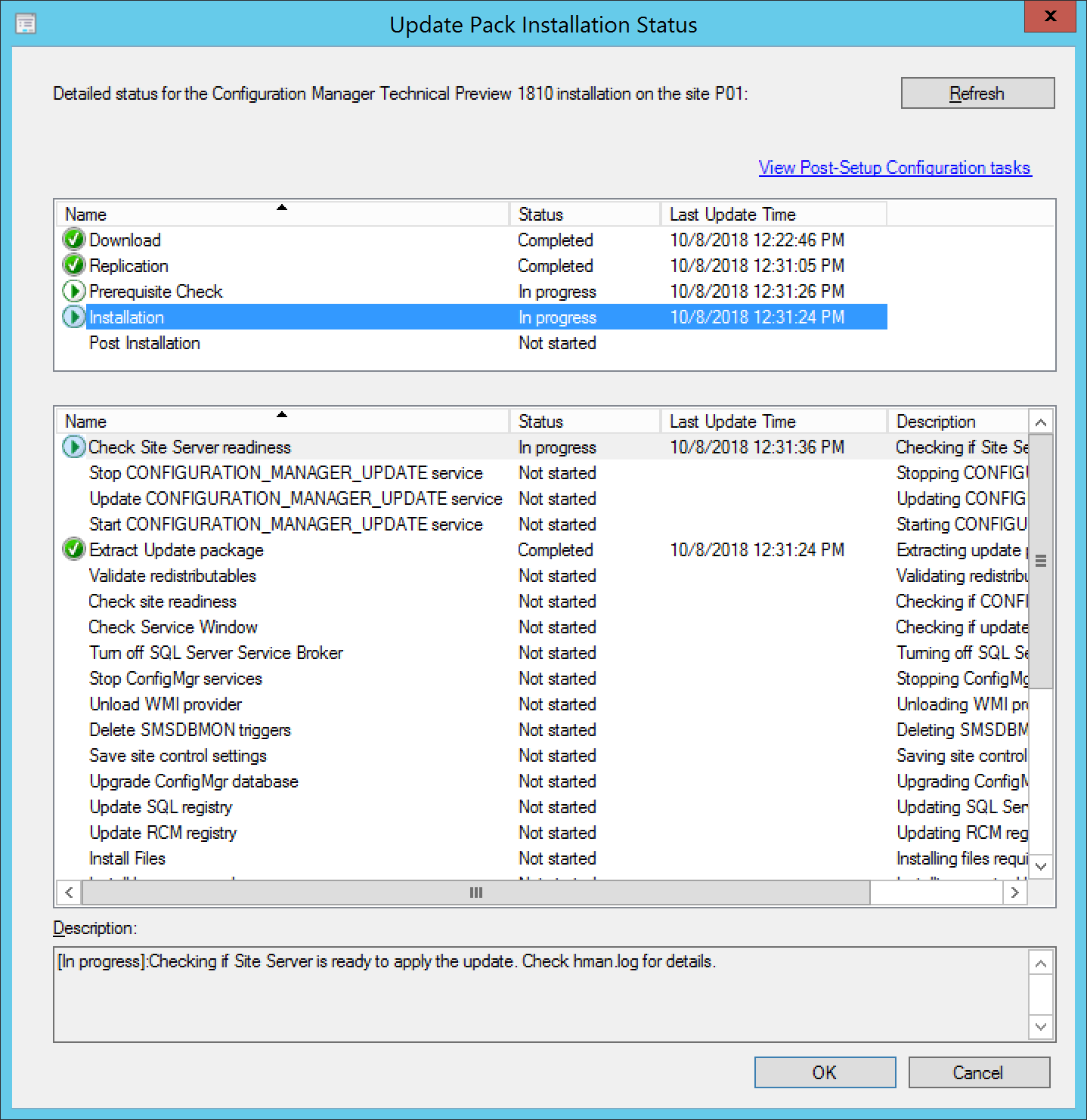
Task: Select the Post Installation row
Action: [472, 343]
